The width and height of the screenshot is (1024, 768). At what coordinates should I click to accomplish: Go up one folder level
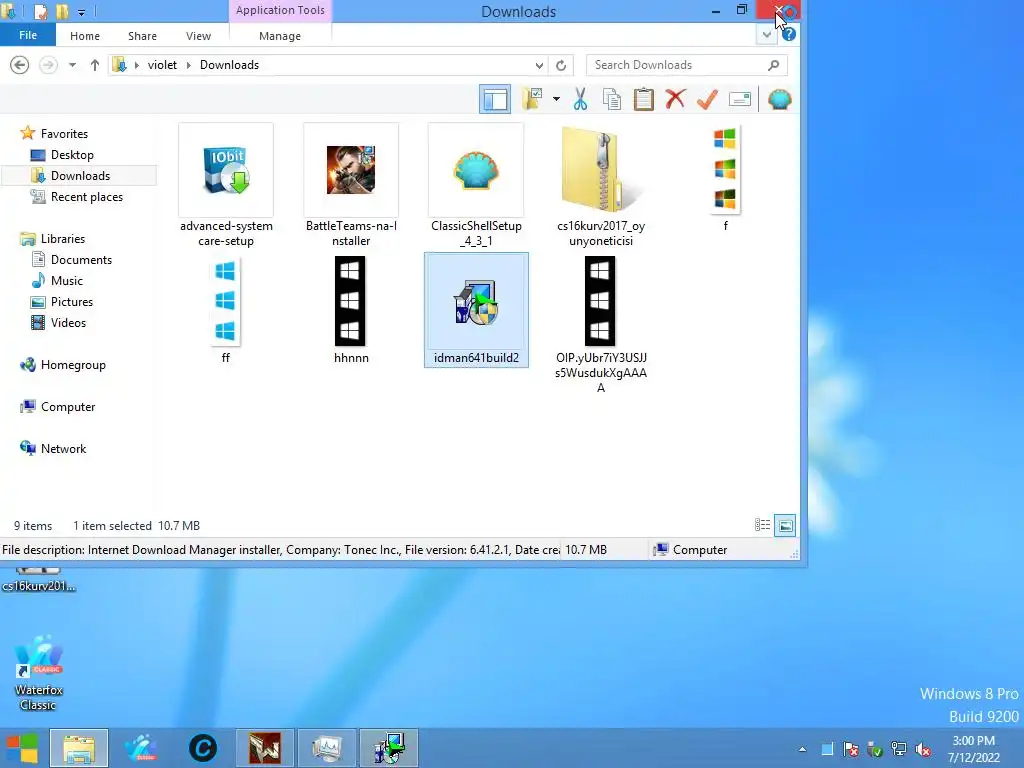pyautogui.click(x=95, y=65)
